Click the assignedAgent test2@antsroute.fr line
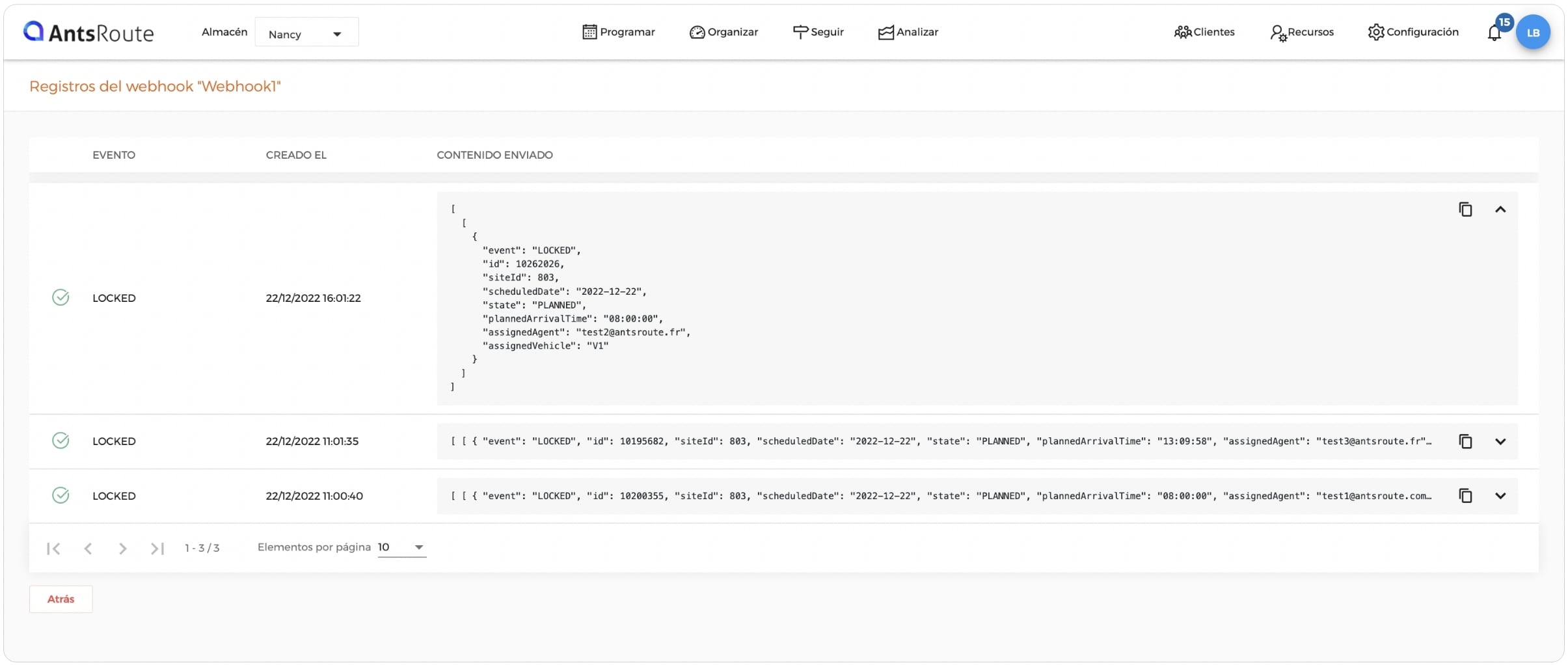The image size is (1568, 665). coord(586,332)
